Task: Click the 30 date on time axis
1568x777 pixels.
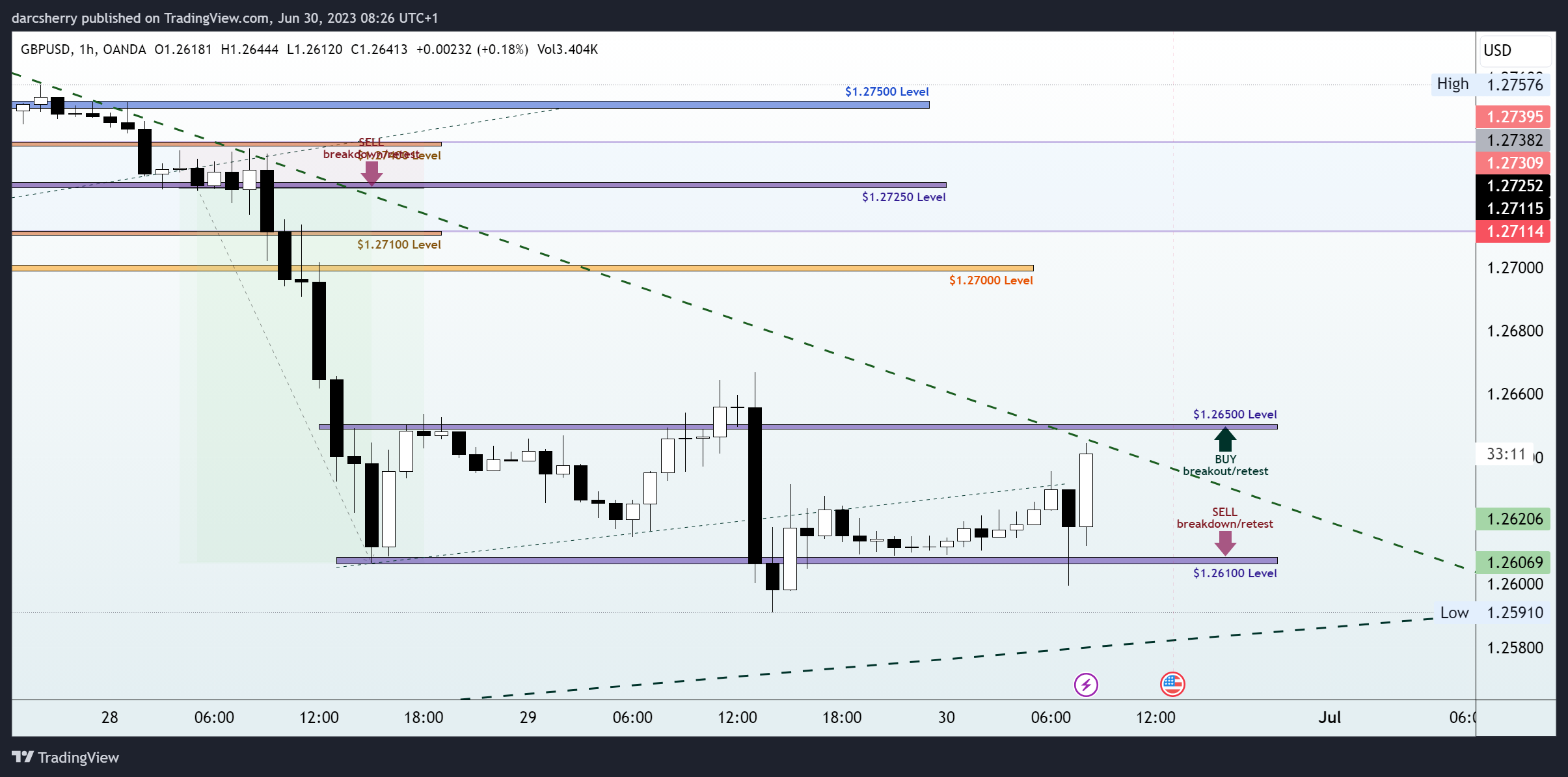Action: (x=947, y=718)
